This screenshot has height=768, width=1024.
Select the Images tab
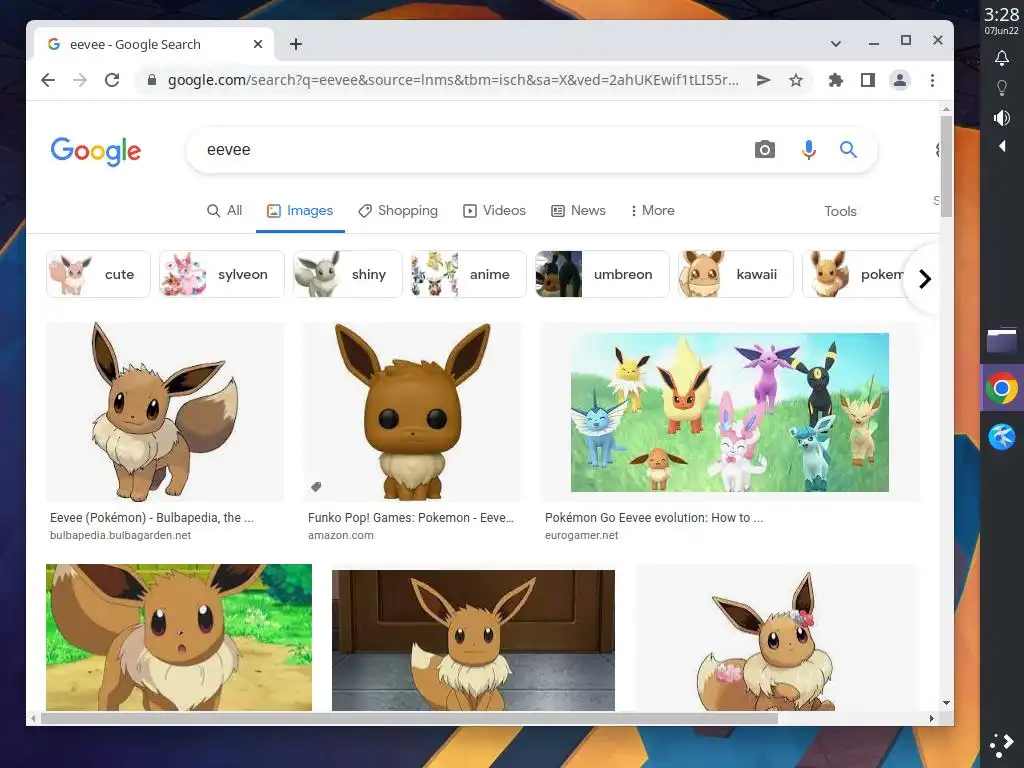coord(300,210)
